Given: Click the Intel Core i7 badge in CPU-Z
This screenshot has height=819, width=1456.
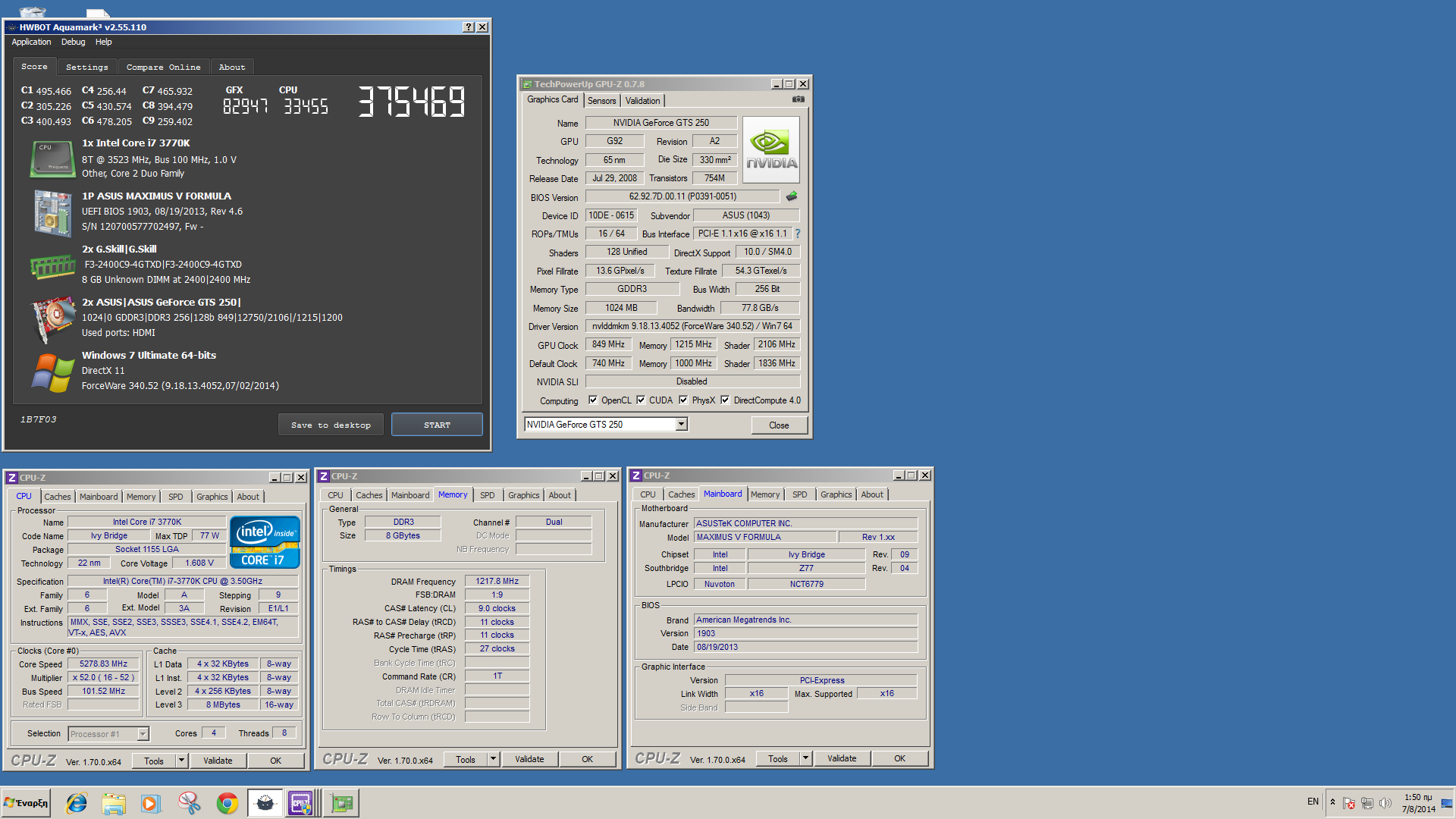Looking at the screenshot, I should coord(265,542).
